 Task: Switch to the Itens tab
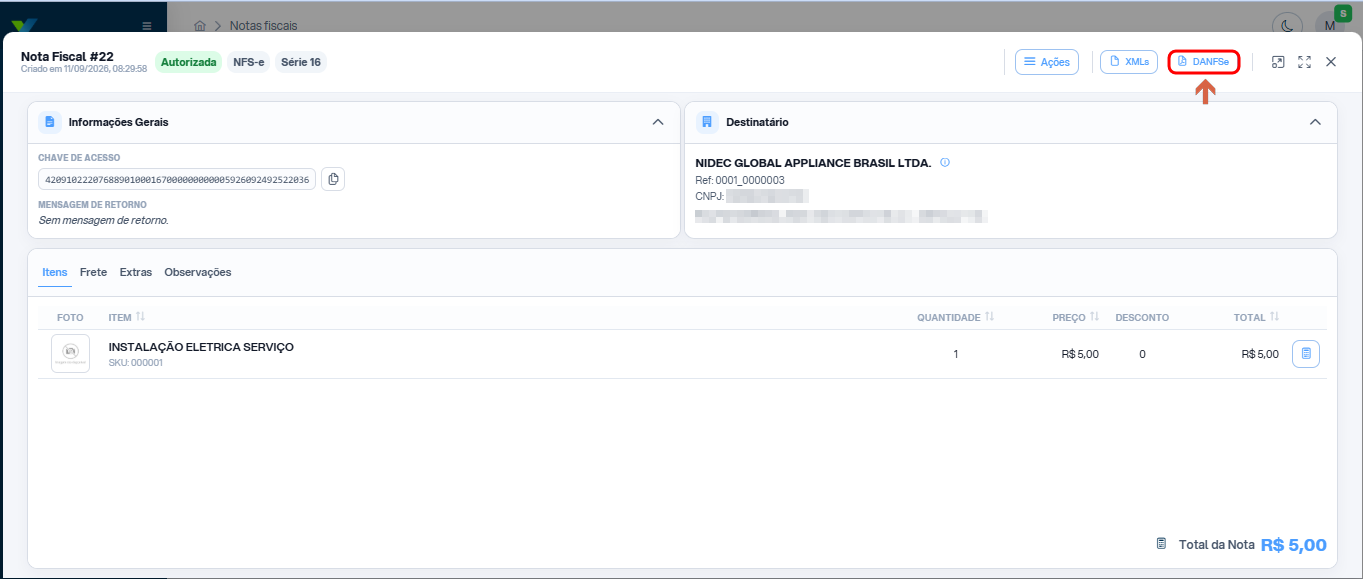(x=55, y=272)
